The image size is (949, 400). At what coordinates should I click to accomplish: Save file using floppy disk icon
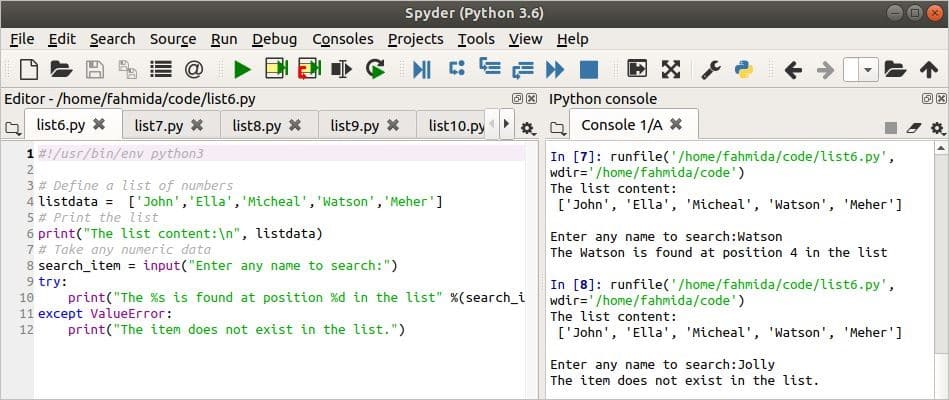[94, 70]
